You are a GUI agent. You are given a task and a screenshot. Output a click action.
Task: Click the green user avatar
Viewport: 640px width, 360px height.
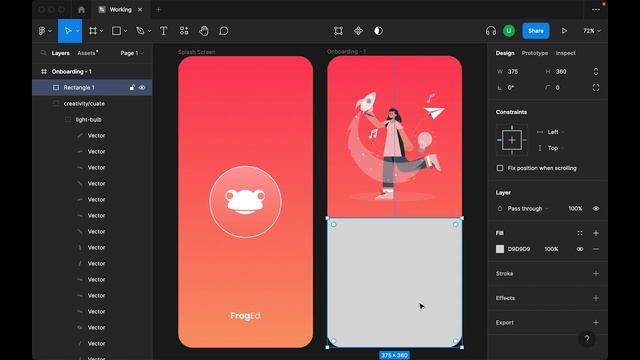[509, 31]
